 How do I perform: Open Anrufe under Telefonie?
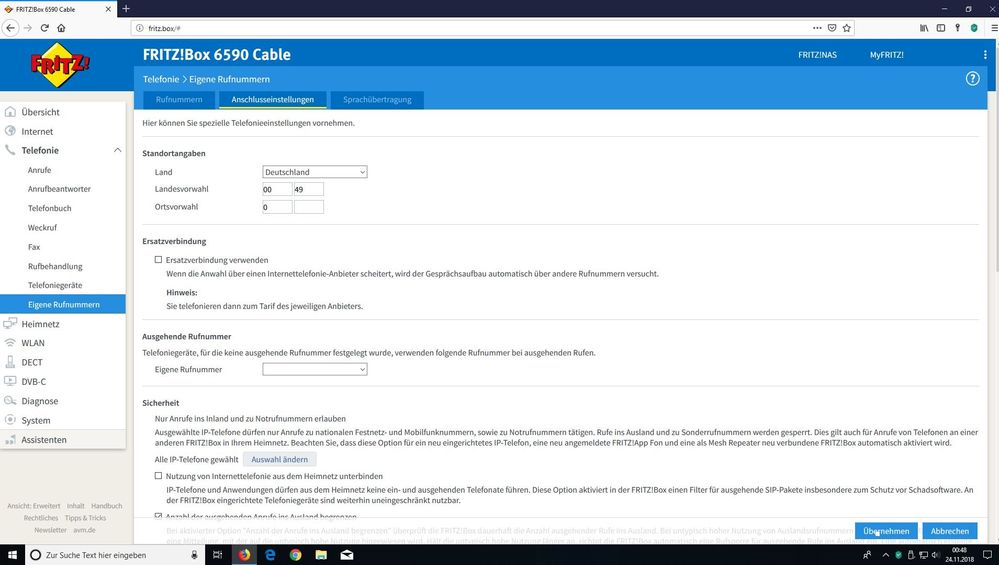tap(40, 170)
